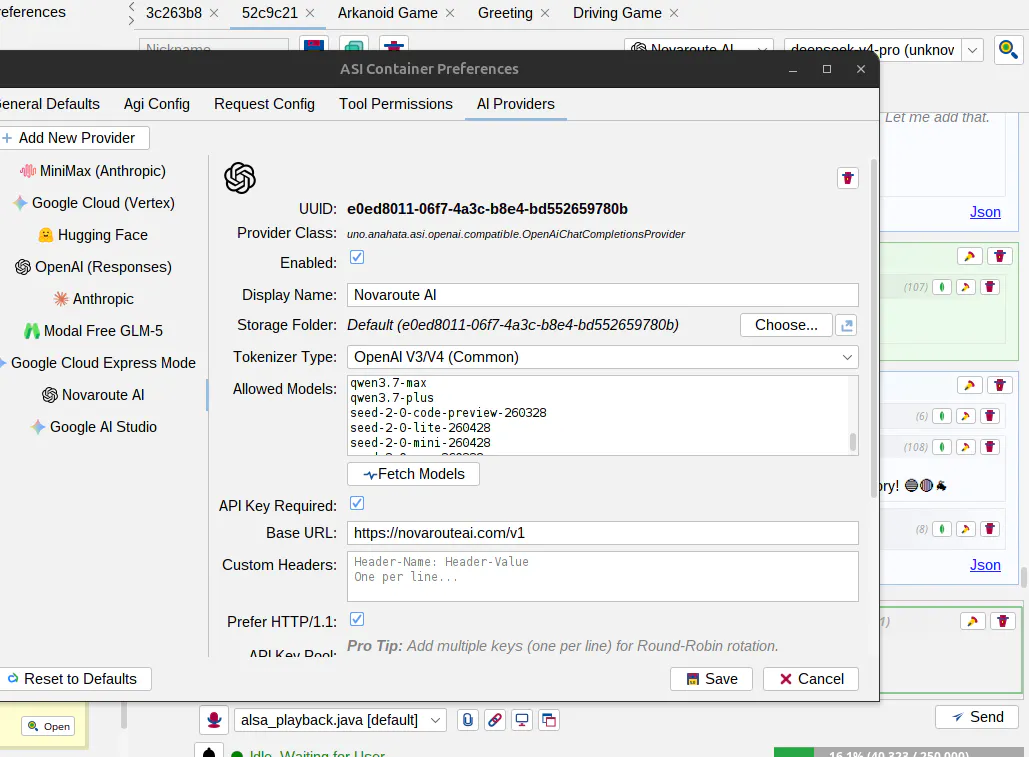Viewport: 1029px width, 757px height.
Task: Click the pin icon on the lowest chat message
Action: click(x=973, y=621)
